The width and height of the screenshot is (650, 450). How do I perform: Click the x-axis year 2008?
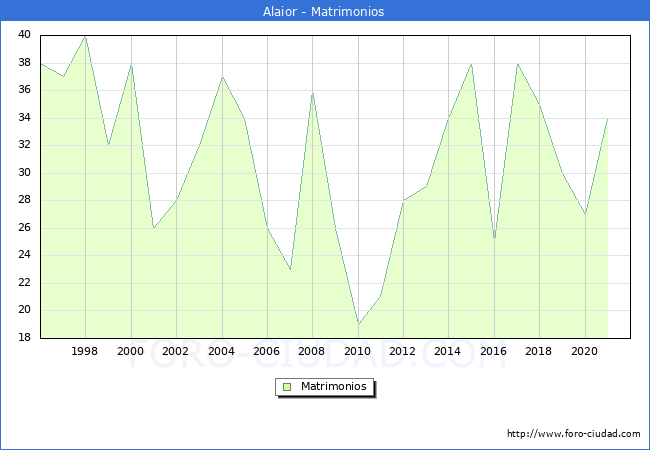312,351
